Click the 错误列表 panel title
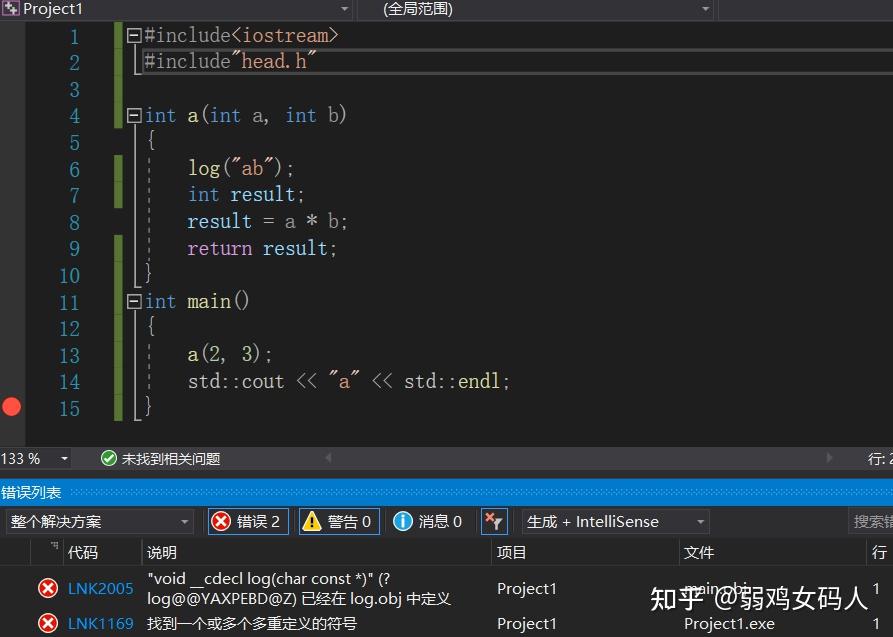 tap(31, 492)
